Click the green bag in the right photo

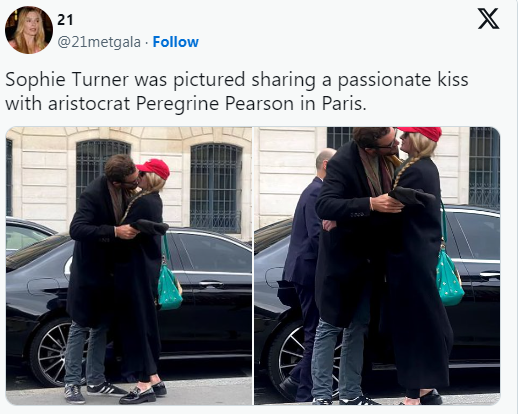449,277
